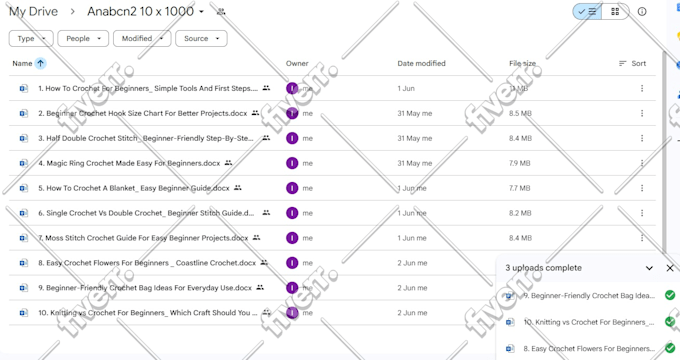This screenshot has height=360, width=680.
Task: Open the view details info icon
Action: point(642,12)
